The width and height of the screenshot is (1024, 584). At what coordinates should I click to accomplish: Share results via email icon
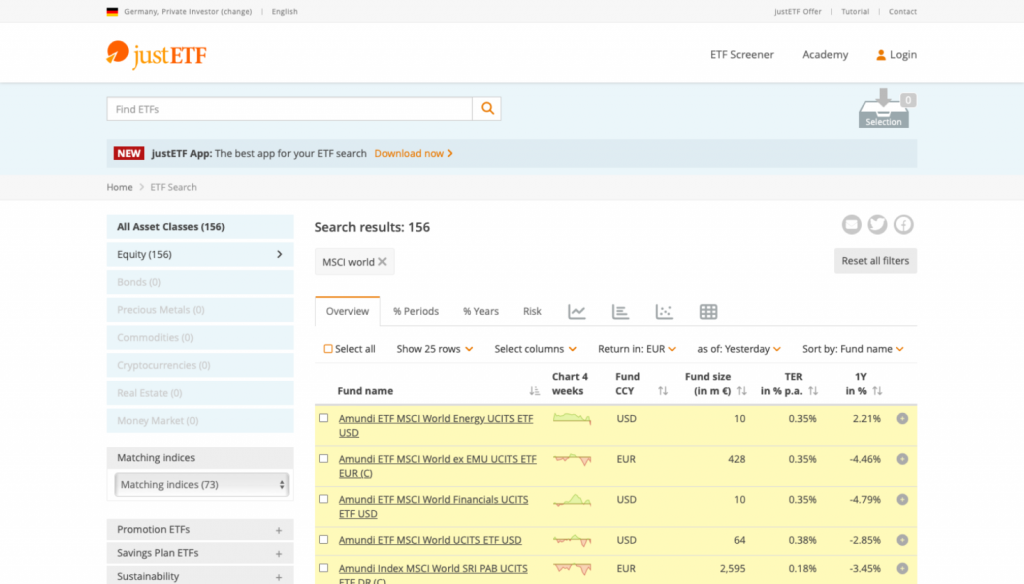point(852,225)
